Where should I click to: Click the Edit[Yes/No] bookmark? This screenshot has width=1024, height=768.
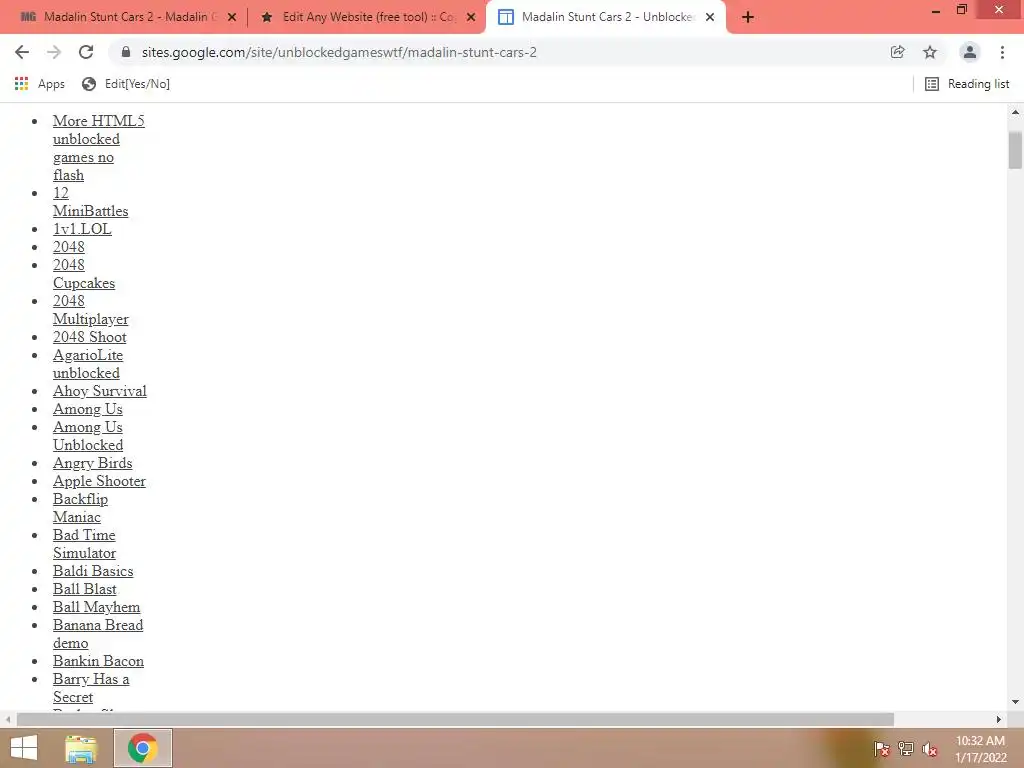click(x=125, y=84)
